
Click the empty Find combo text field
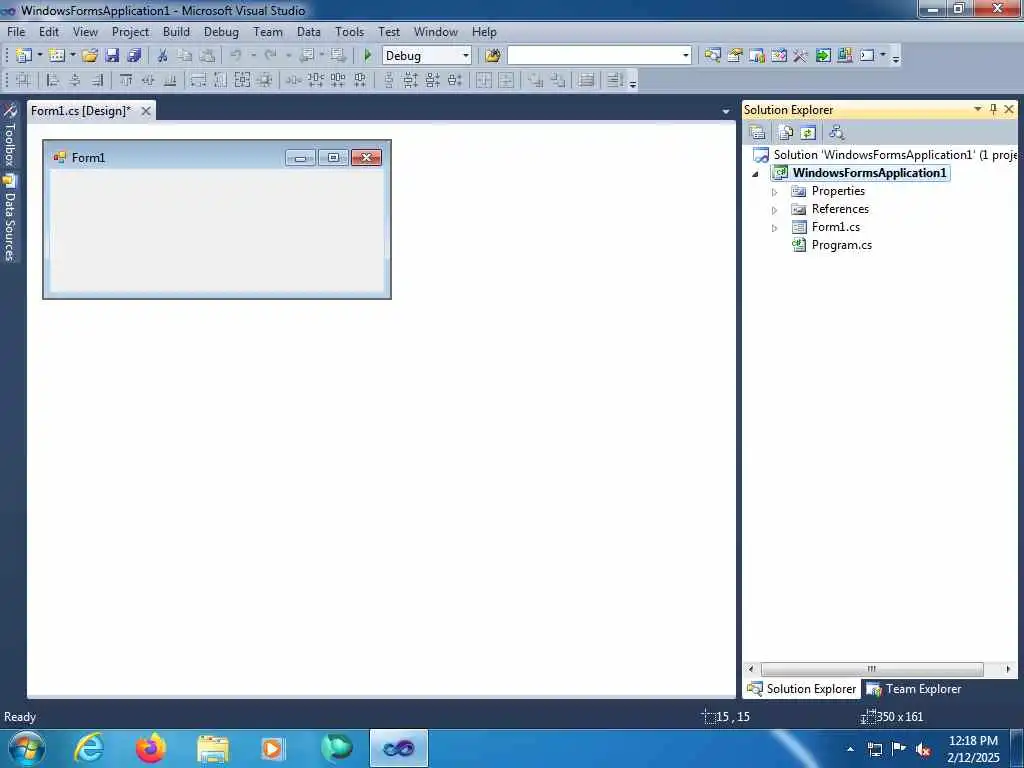594,56
